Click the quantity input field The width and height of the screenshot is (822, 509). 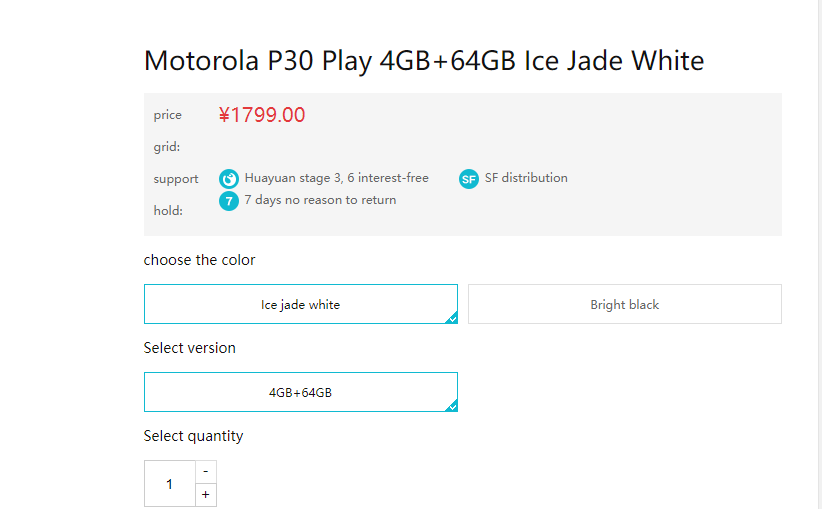[169, 484]
